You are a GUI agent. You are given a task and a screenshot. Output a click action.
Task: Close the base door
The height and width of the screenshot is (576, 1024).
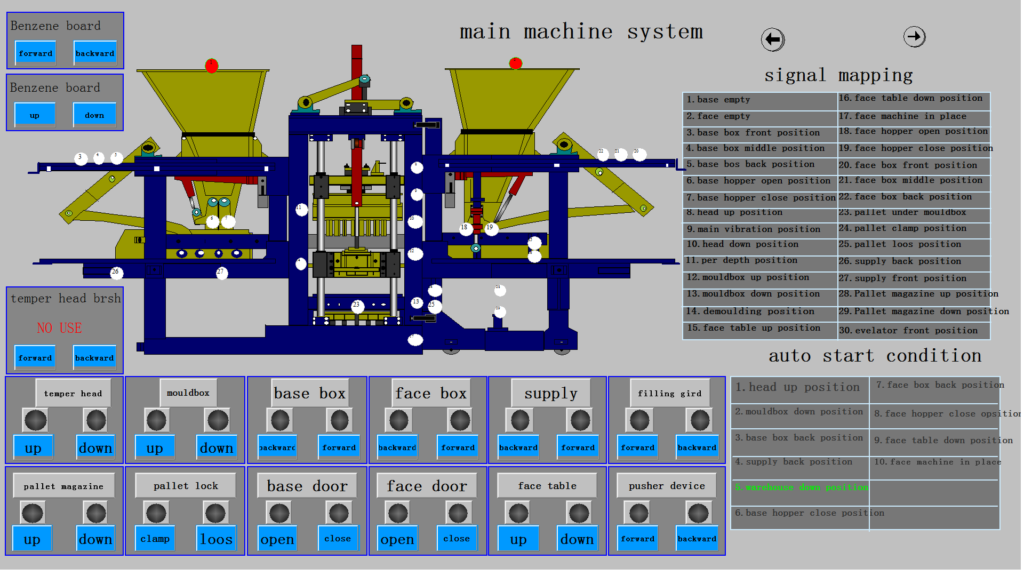click(x=338, y=539)
